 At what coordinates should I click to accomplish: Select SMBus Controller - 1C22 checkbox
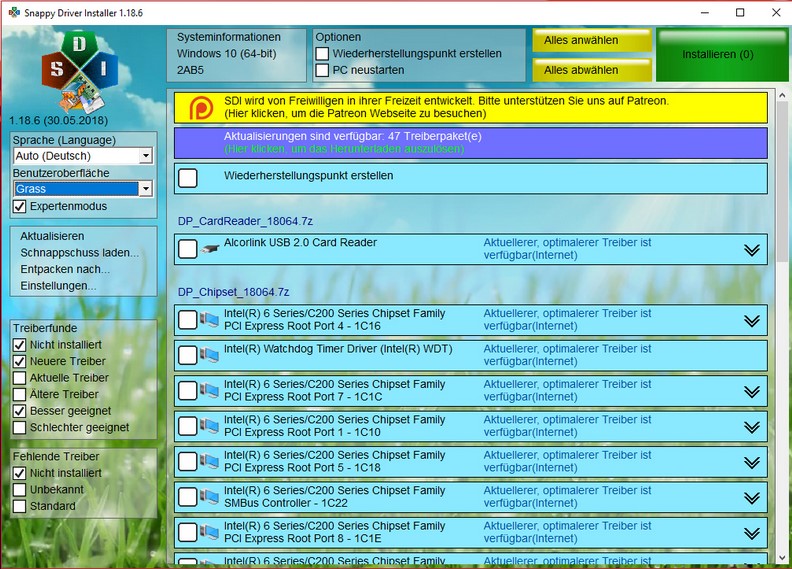pos(187,496)
